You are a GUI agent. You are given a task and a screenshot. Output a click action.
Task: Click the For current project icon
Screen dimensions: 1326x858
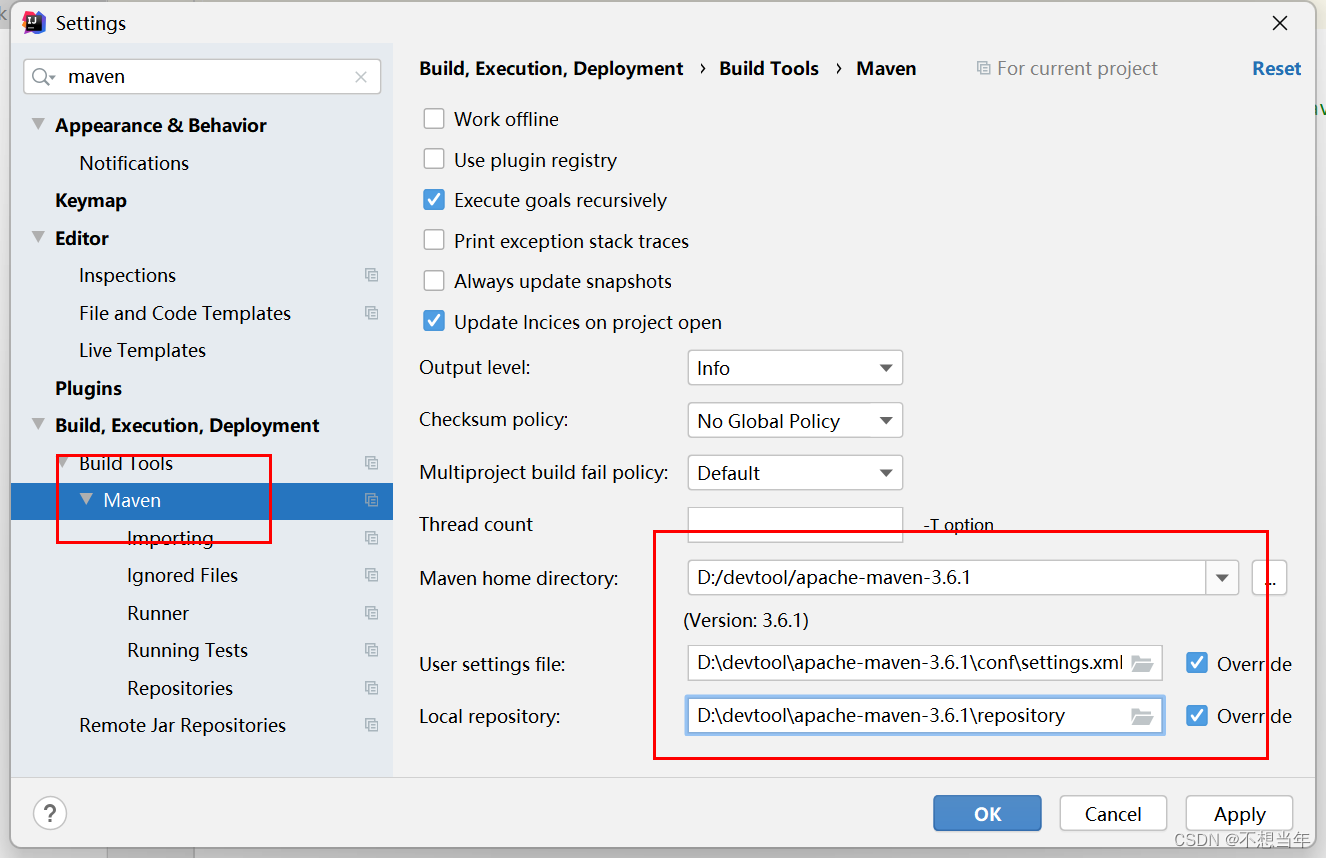[984, 69]
